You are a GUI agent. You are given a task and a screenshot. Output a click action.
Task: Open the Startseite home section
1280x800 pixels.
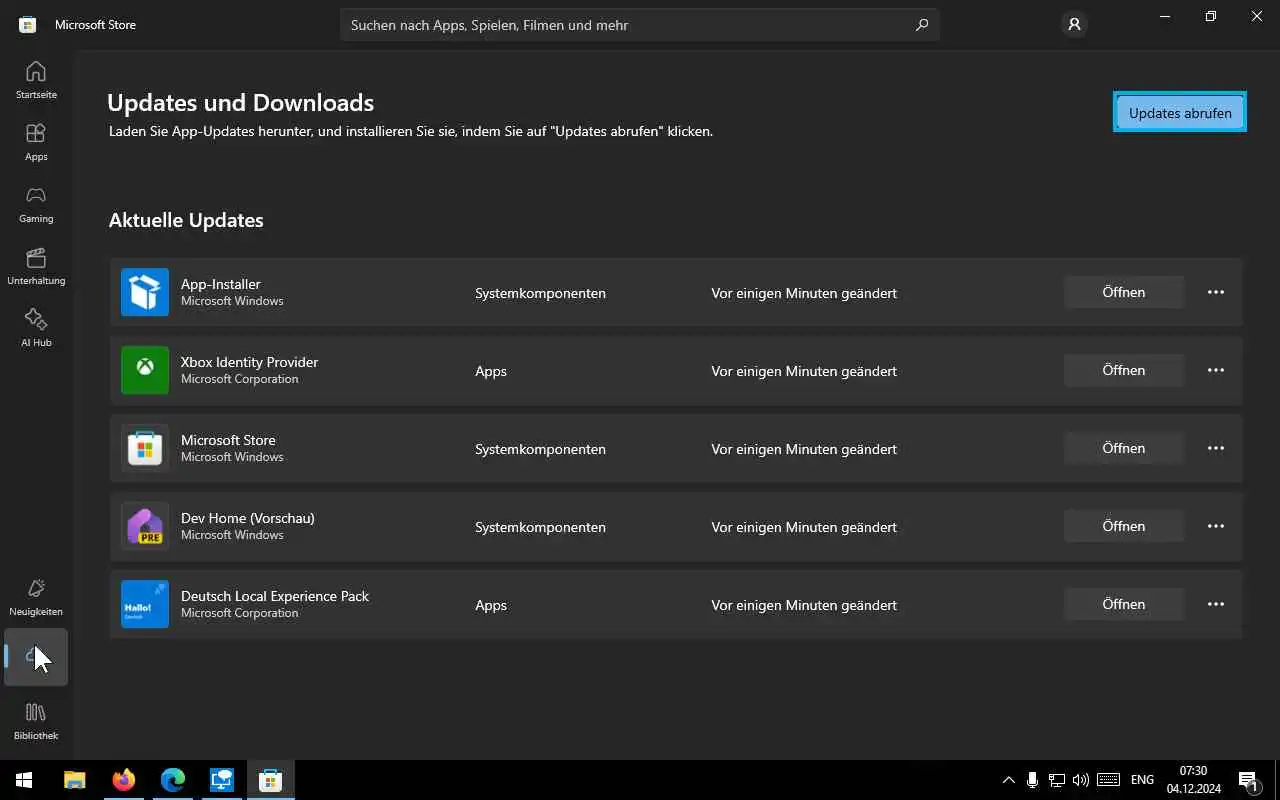click(x=36, y=80)
